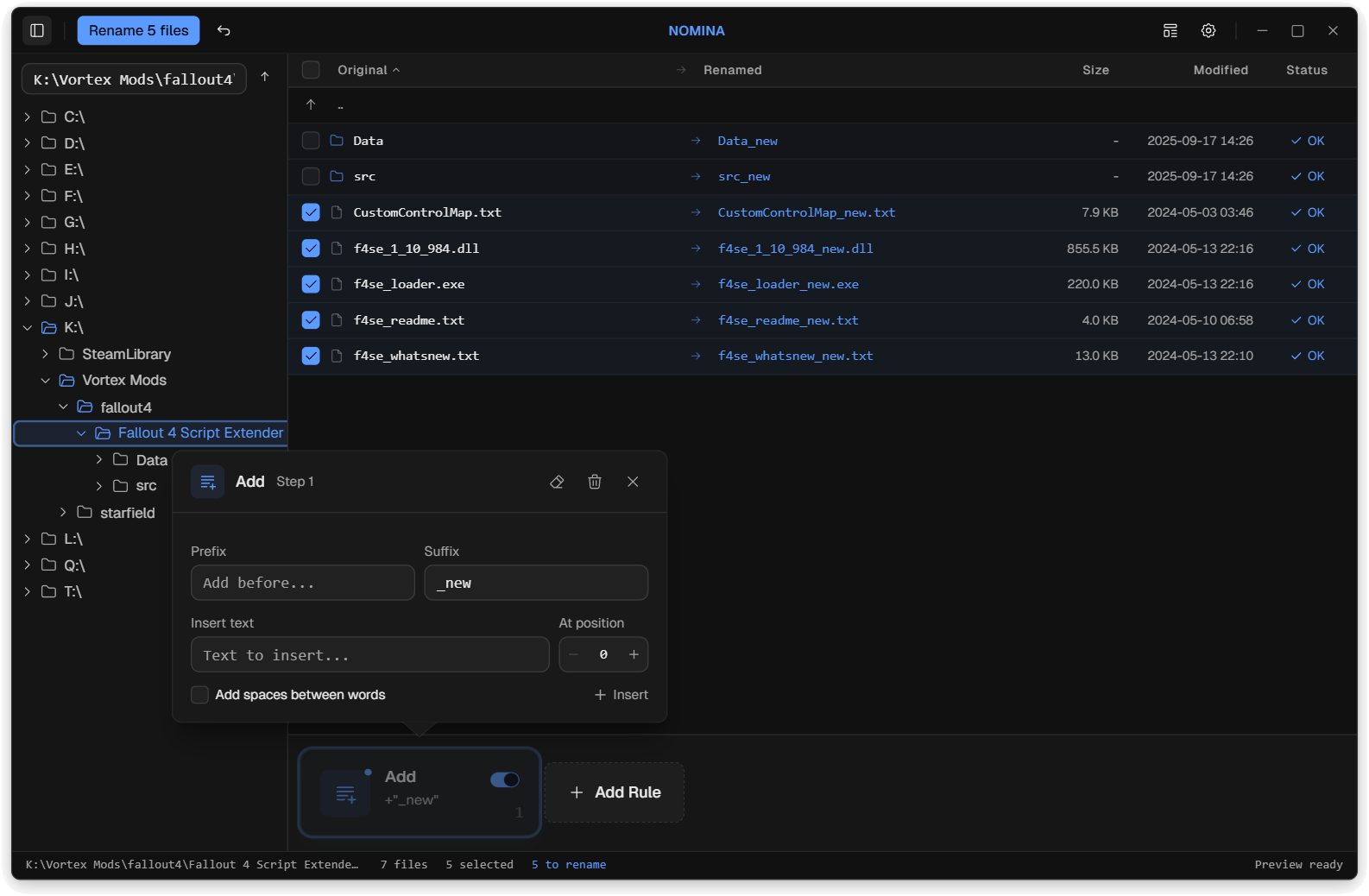1369x896 pixels.
Task: Expand the starfield folder
Action: tap(63, 513)
